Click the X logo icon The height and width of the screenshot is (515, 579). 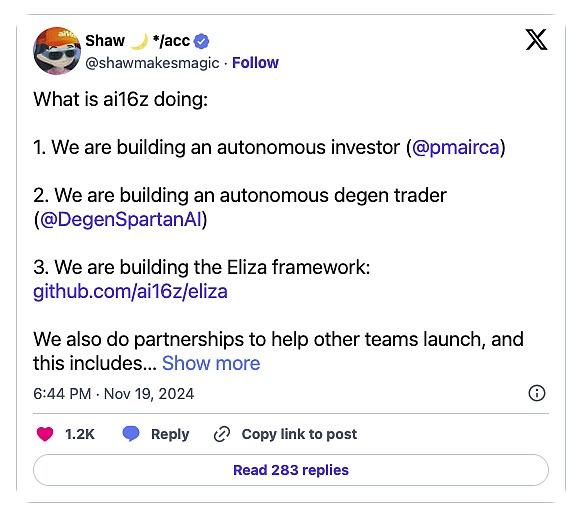coord(536,40)
